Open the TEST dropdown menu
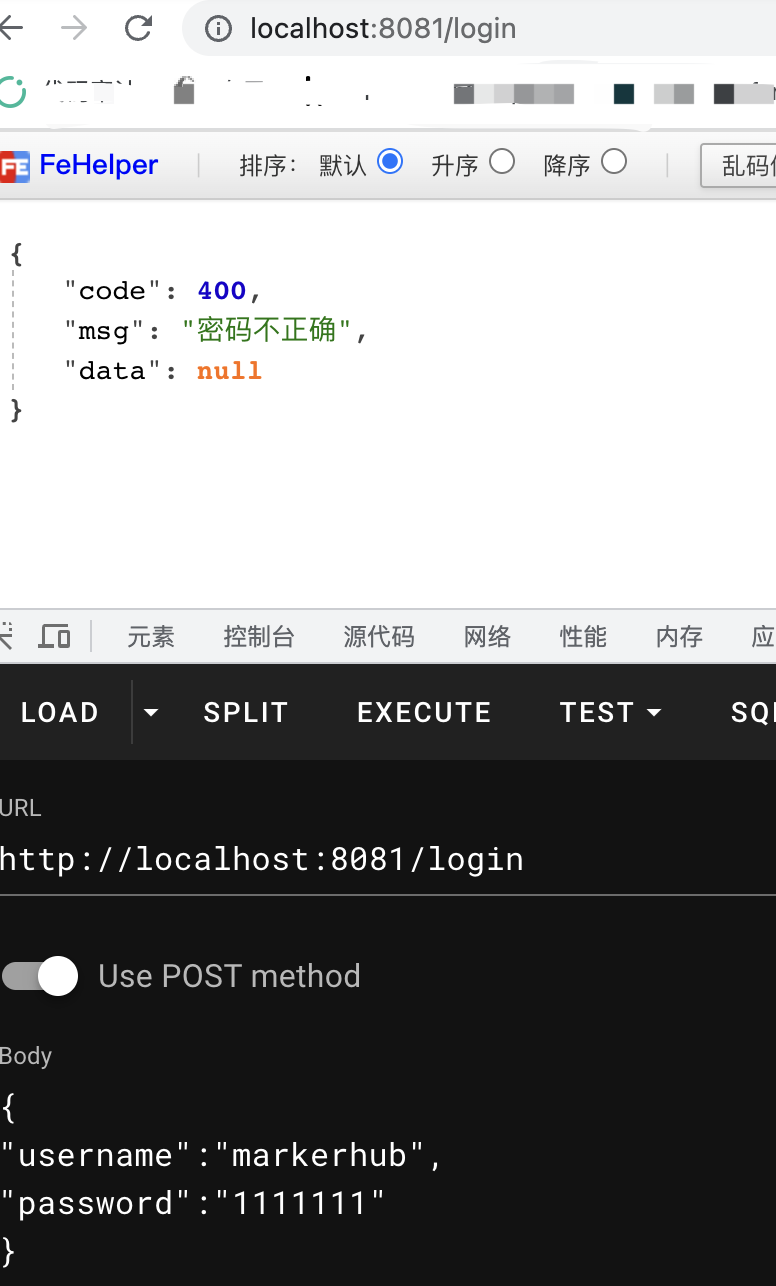 coord(655,712)
